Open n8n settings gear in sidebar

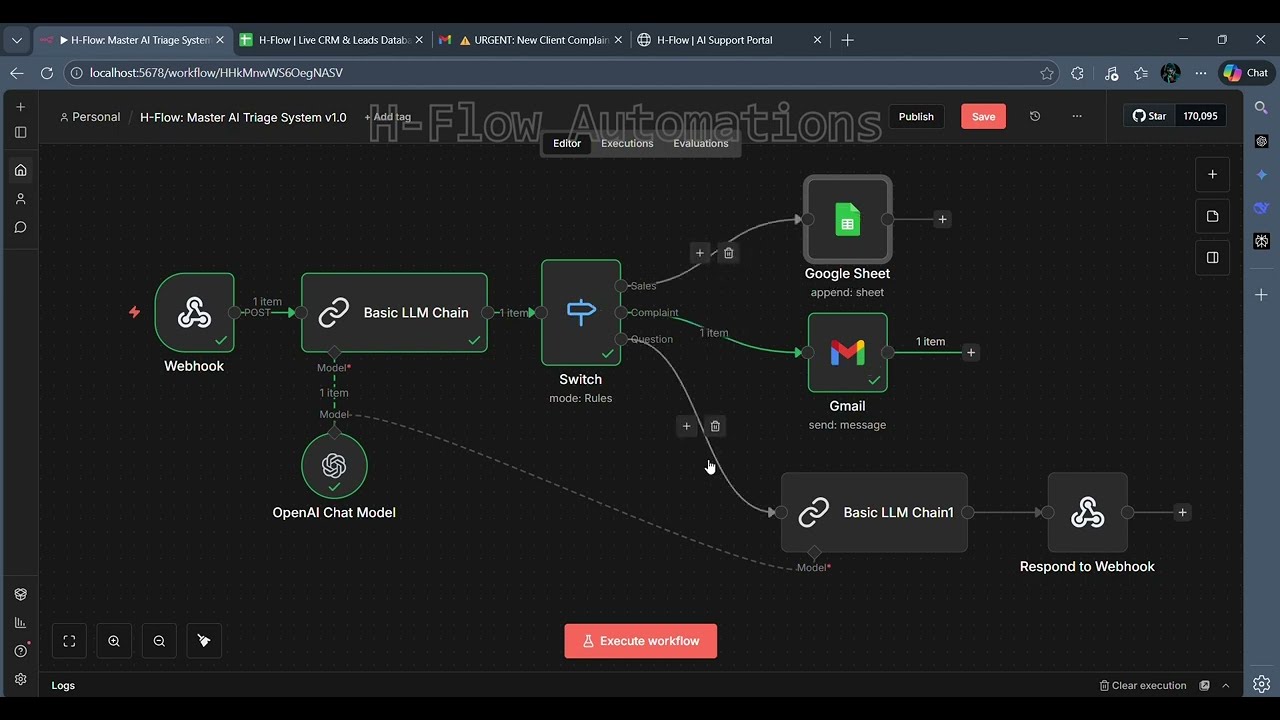(20, 679)
